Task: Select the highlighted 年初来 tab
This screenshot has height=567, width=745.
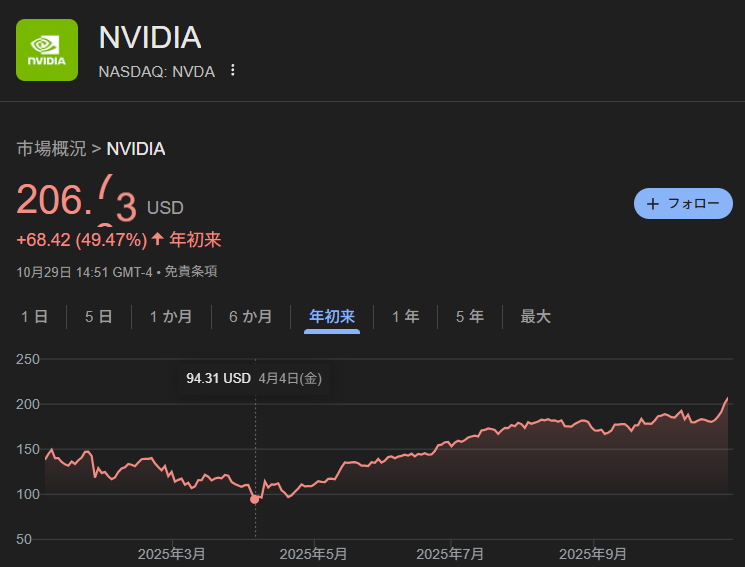Action: [x=332, y=317]
